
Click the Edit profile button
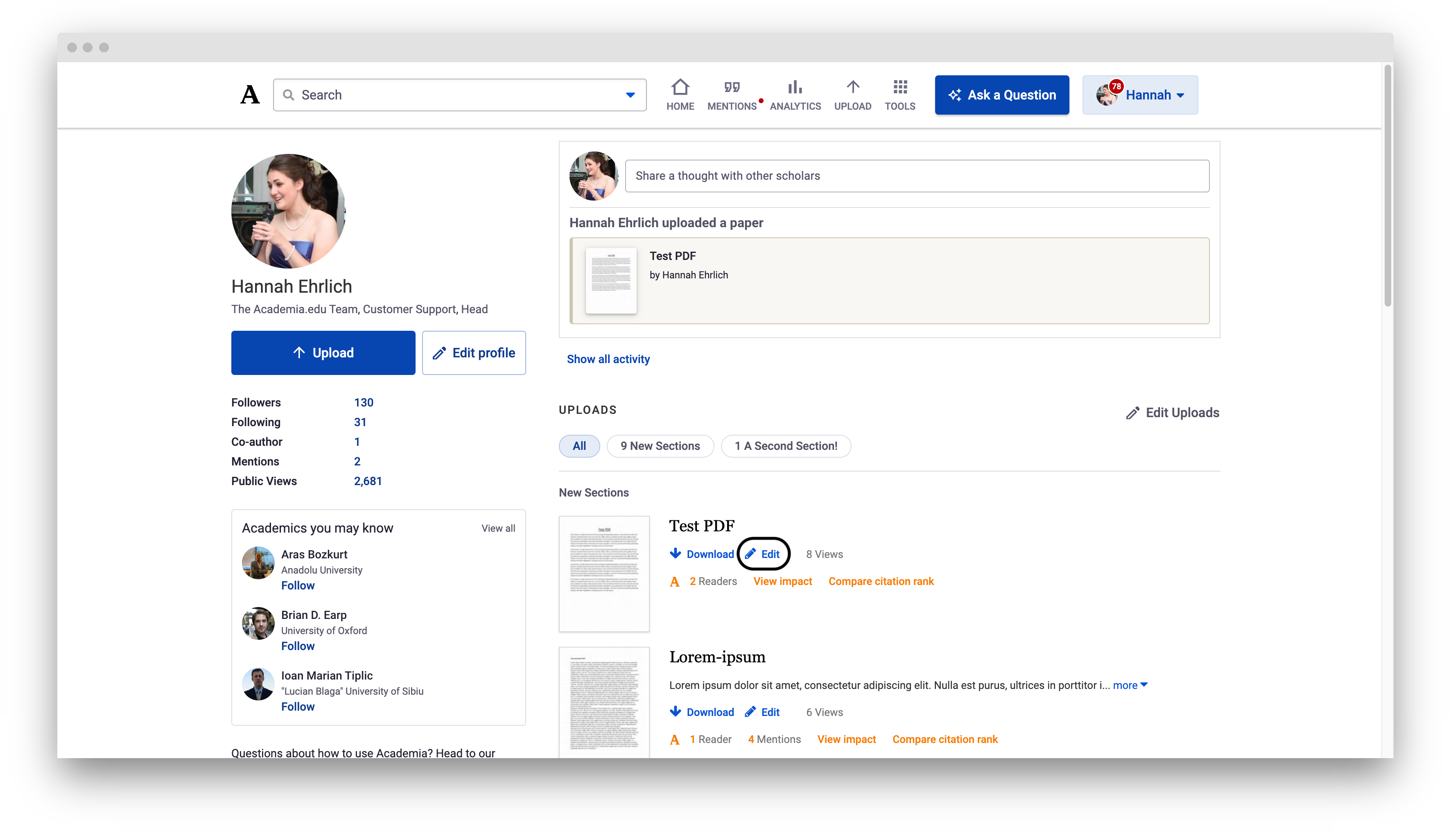[x=474, y=352]
